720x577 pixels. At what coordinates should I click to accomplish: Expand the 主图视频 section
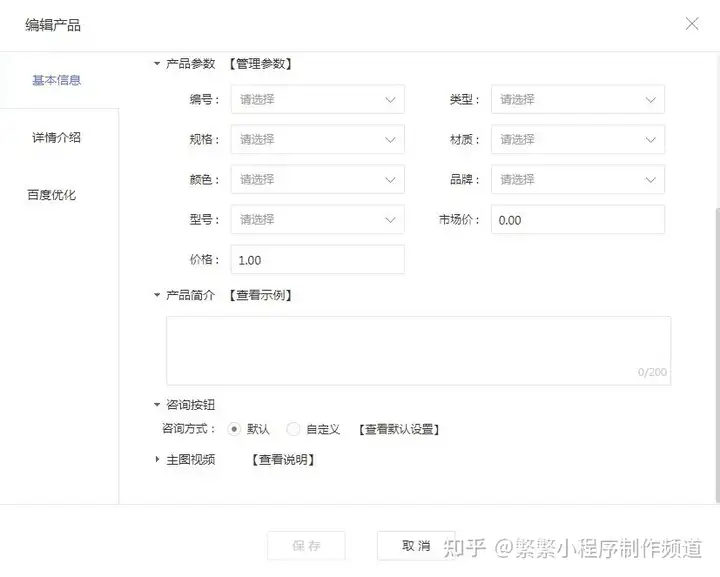(157, 459)
